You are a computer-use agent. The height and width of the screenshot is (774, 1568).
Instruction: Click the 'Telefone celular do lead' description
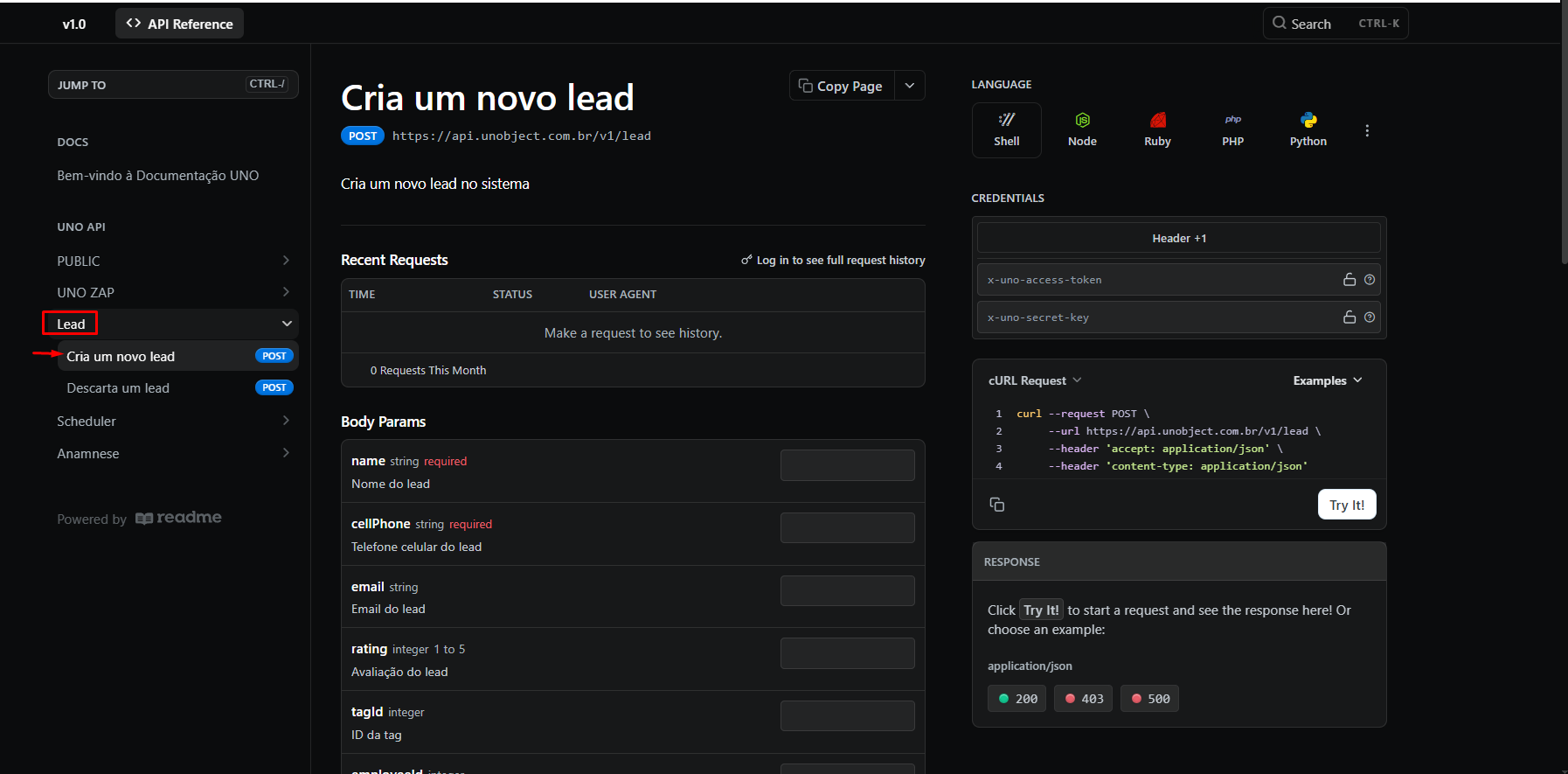[x=416, y=547]
